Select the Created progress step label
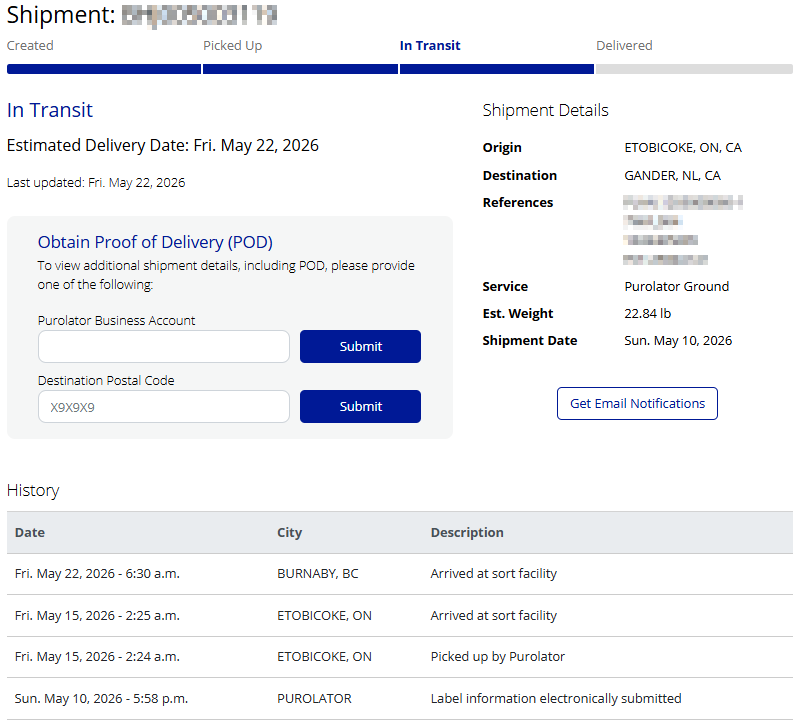 [30, 46]
